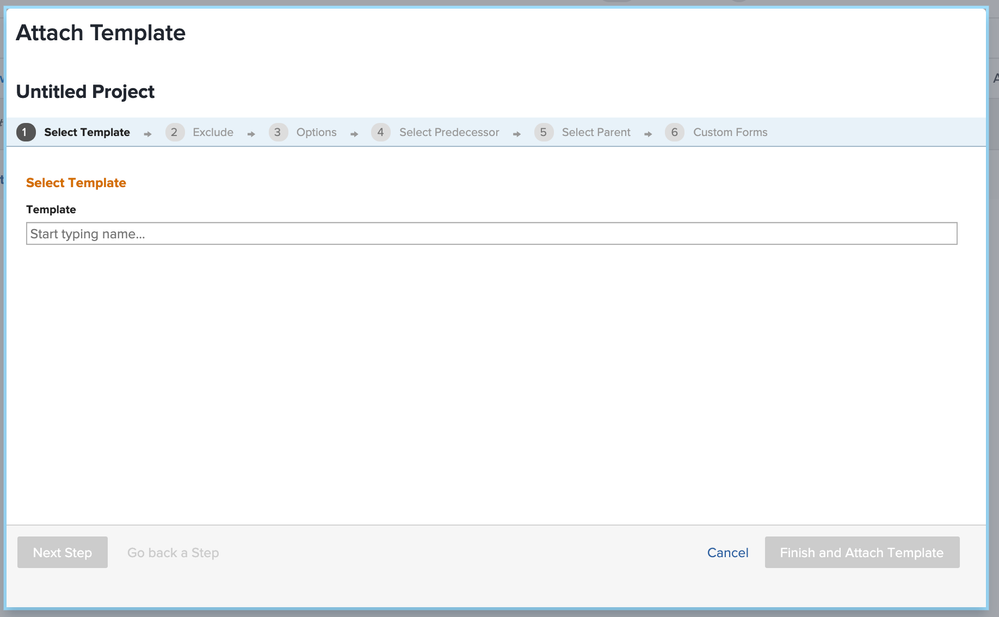Screen dimensions: 999x617
Task: Navigate to the Custom Forms step
Action: (x=730, y=132)
